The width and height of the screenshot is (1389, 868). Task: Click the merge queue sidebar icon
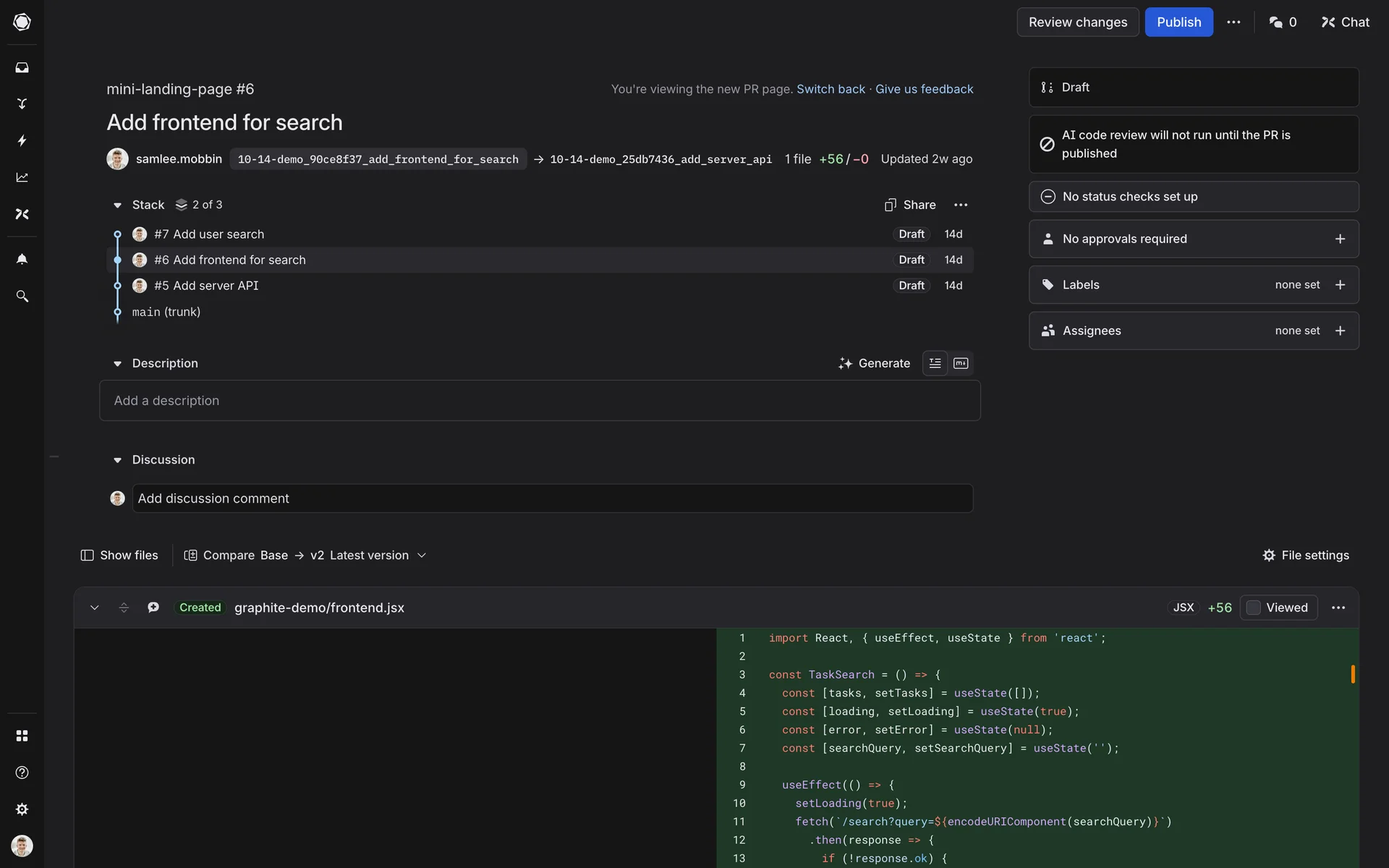pos(22,103)
